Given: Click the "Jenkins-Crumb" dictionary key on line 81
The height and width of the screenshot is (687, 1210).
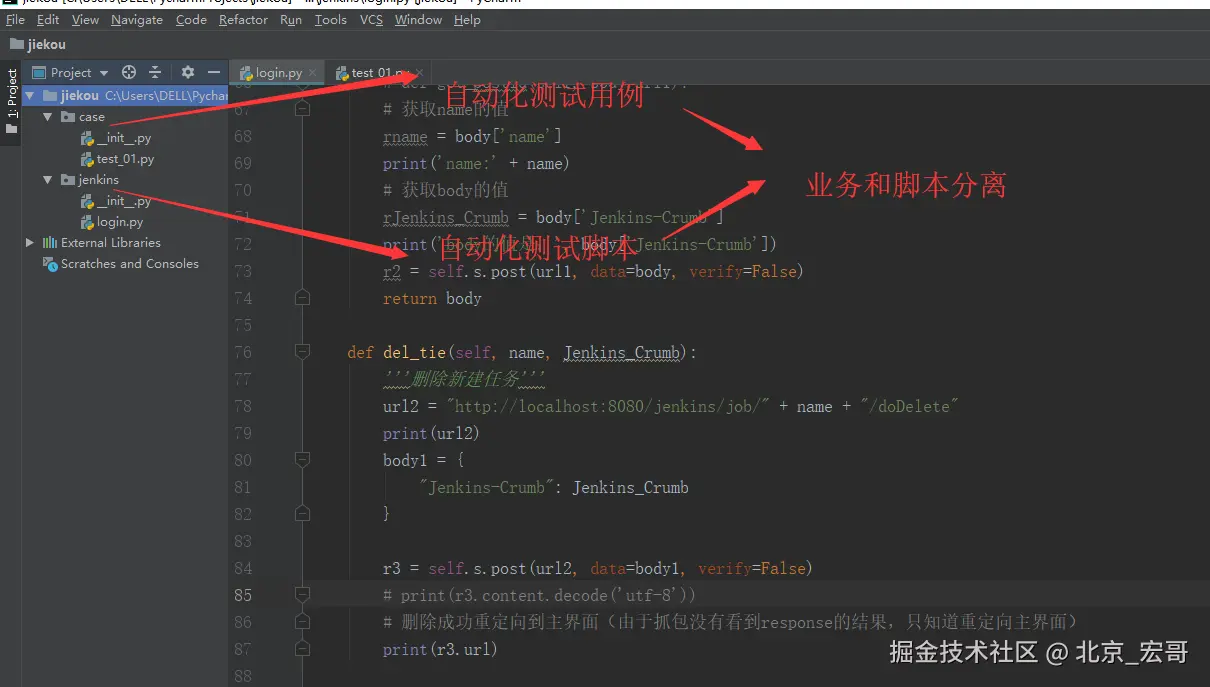Looking at the screenshot, I should pyautogui.click(x=487, y=487).
